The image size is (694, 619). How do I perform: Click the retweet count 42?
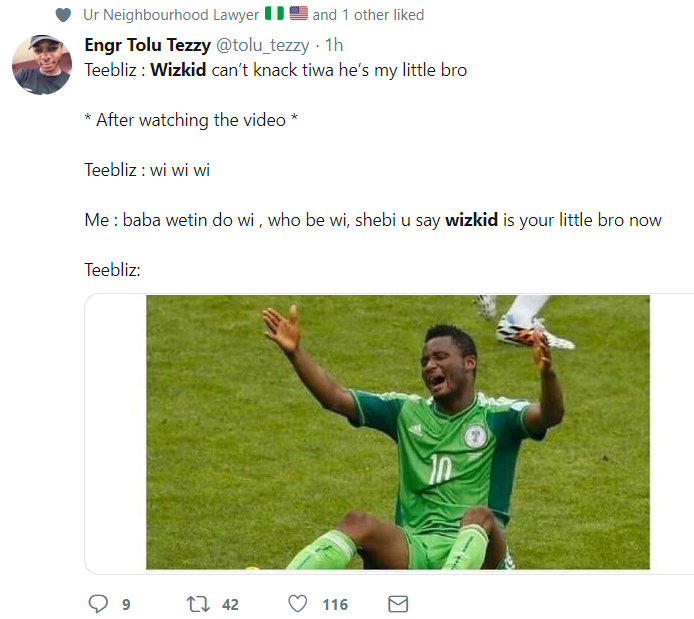(230, 605)
